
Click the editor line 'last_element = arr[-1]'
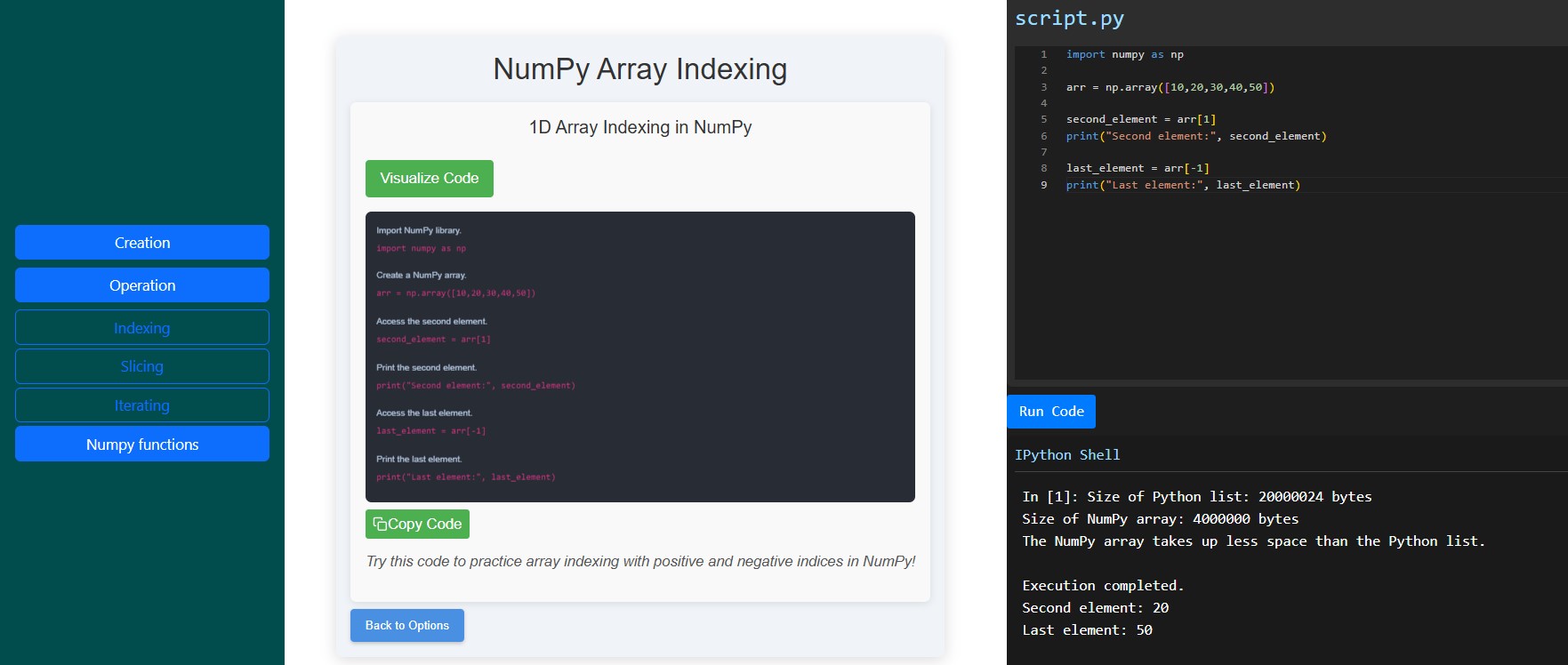pyautogui.click(x=1138, y=168)
